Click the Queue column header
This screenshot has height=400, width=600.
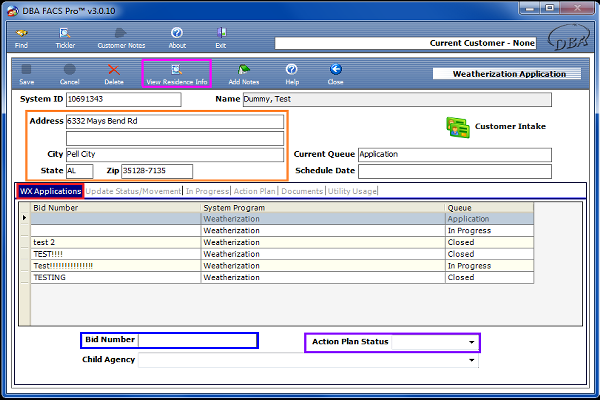pyautogui.click(x=489, y=208)
